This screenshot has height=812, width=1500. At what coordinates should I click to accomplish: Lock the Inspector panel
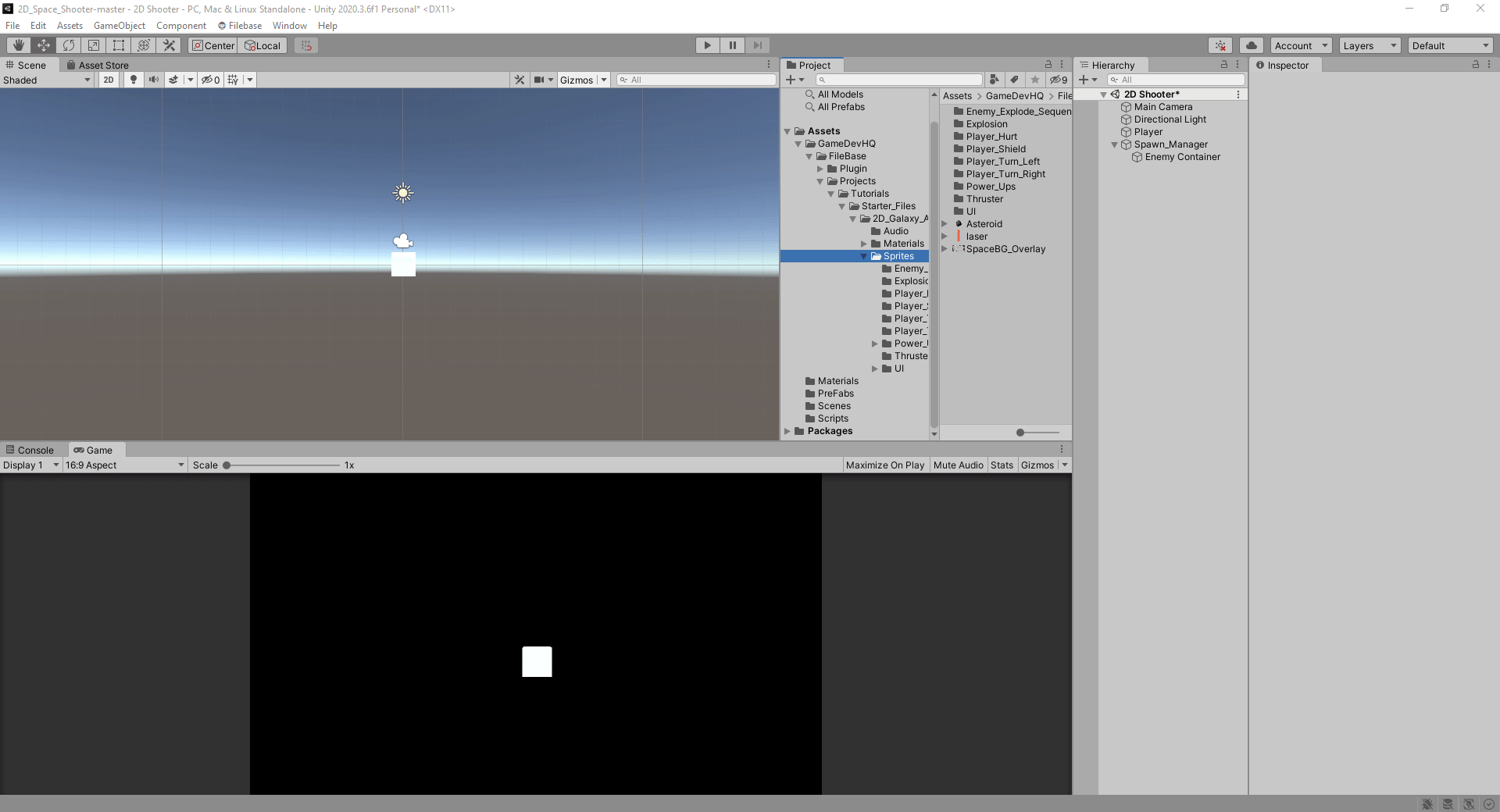[x=1476, y=65]
